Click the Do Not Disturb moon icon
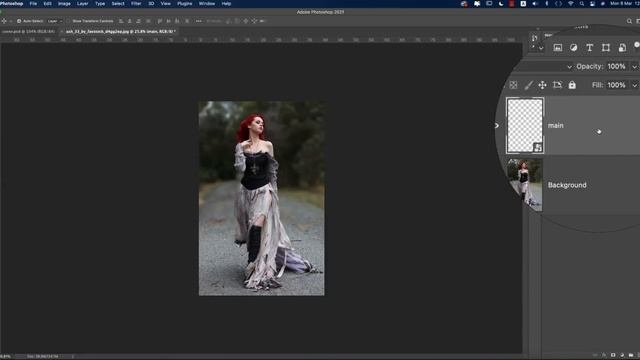The image size is (640, 360). click(501, 4)
